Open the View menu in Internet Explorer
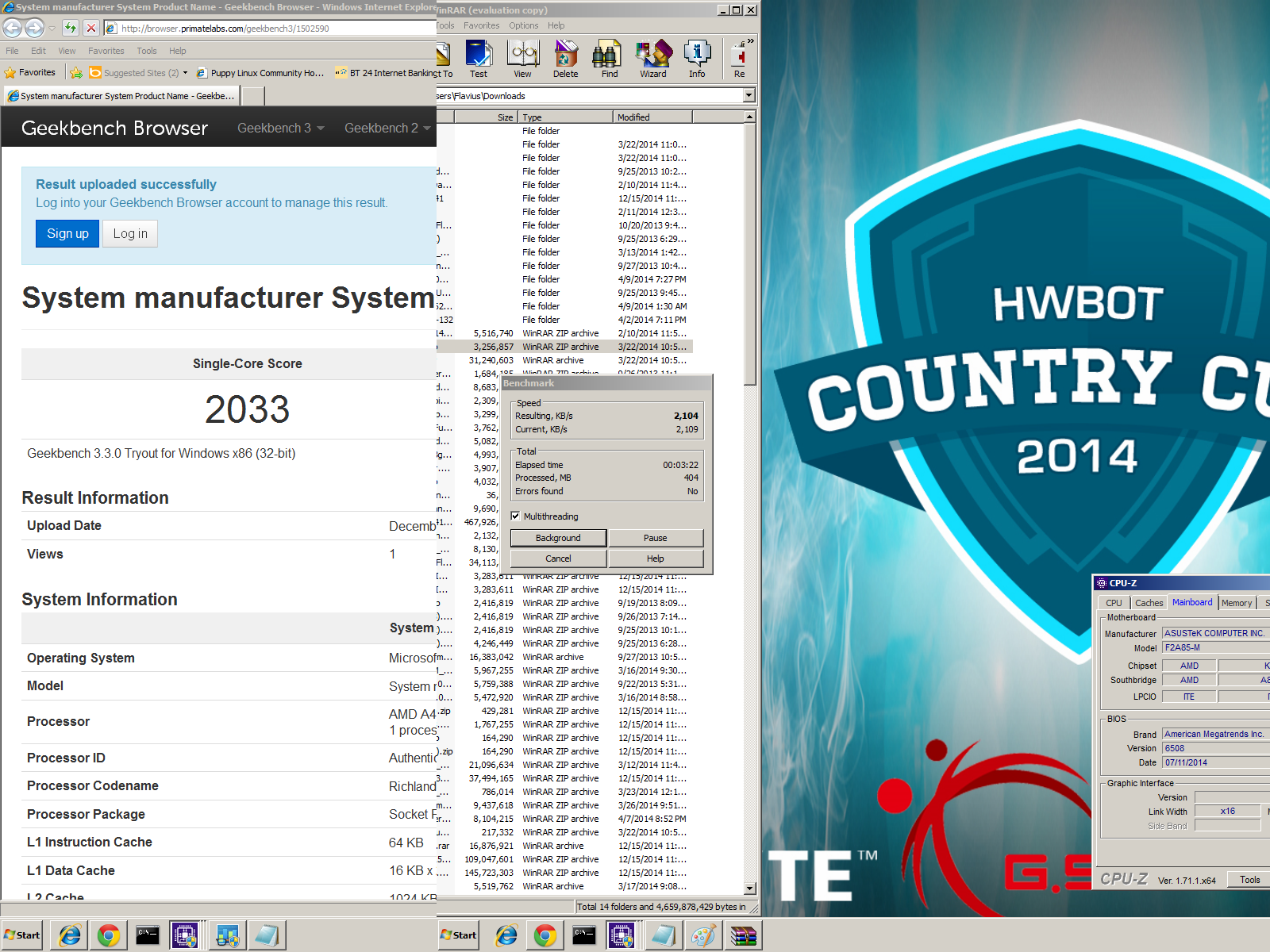This screenshot has height=952, width=1270. 67,51
